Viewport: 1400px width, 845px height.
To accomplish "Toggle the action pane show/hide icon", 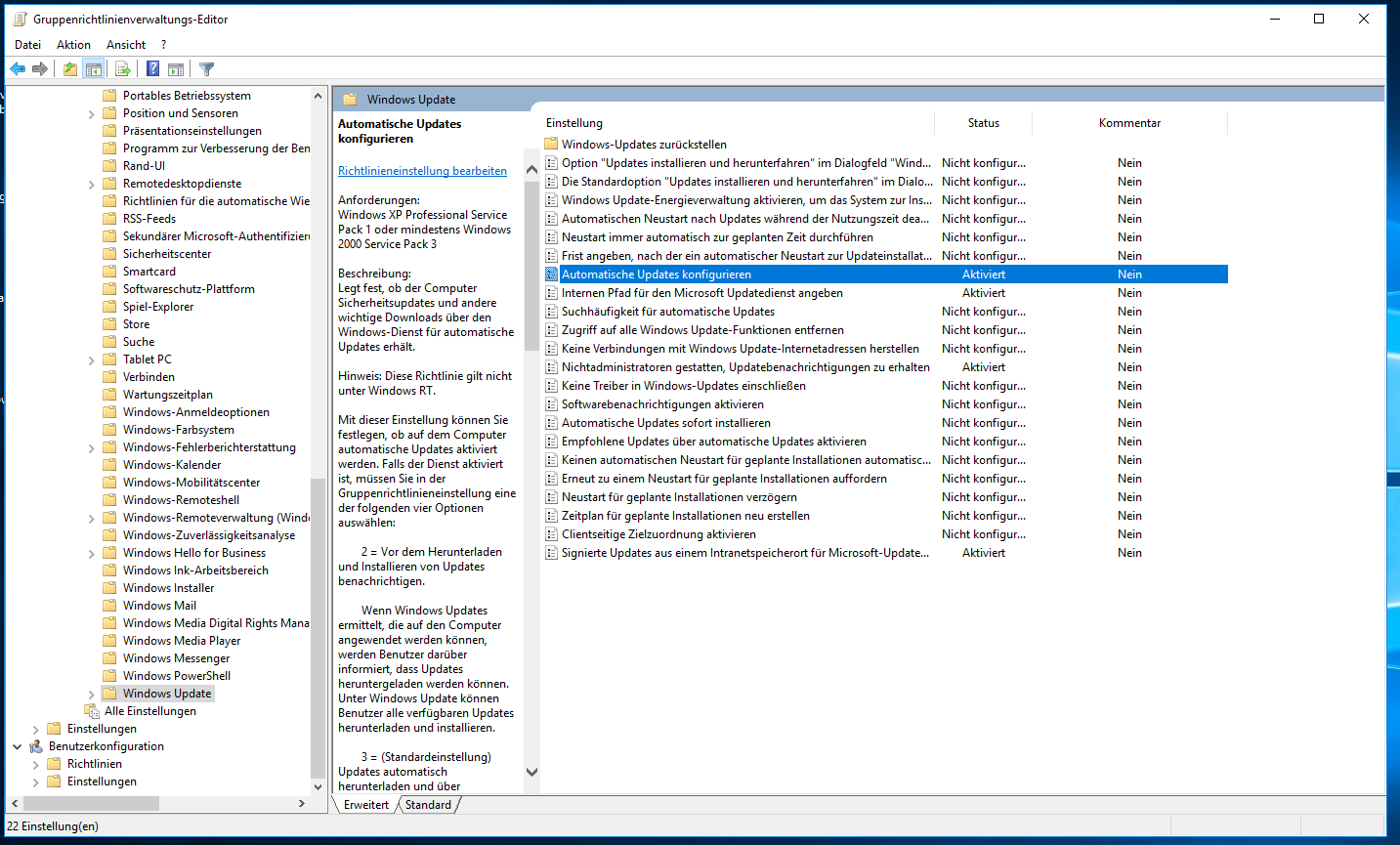I will (176, 69).
